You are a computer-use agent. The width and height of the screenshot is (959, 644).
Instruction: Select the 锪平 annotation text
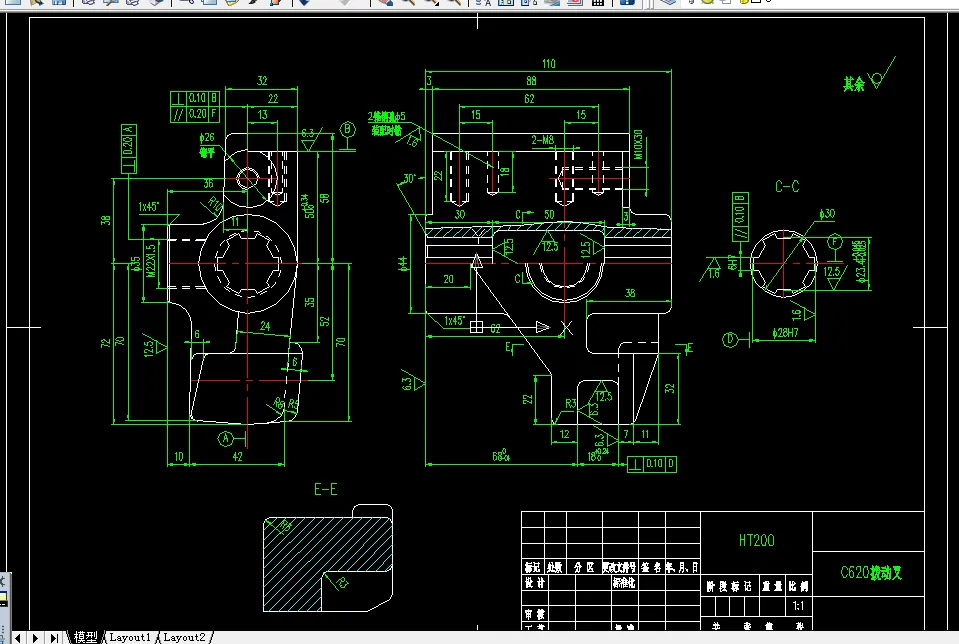click(207, 152)
